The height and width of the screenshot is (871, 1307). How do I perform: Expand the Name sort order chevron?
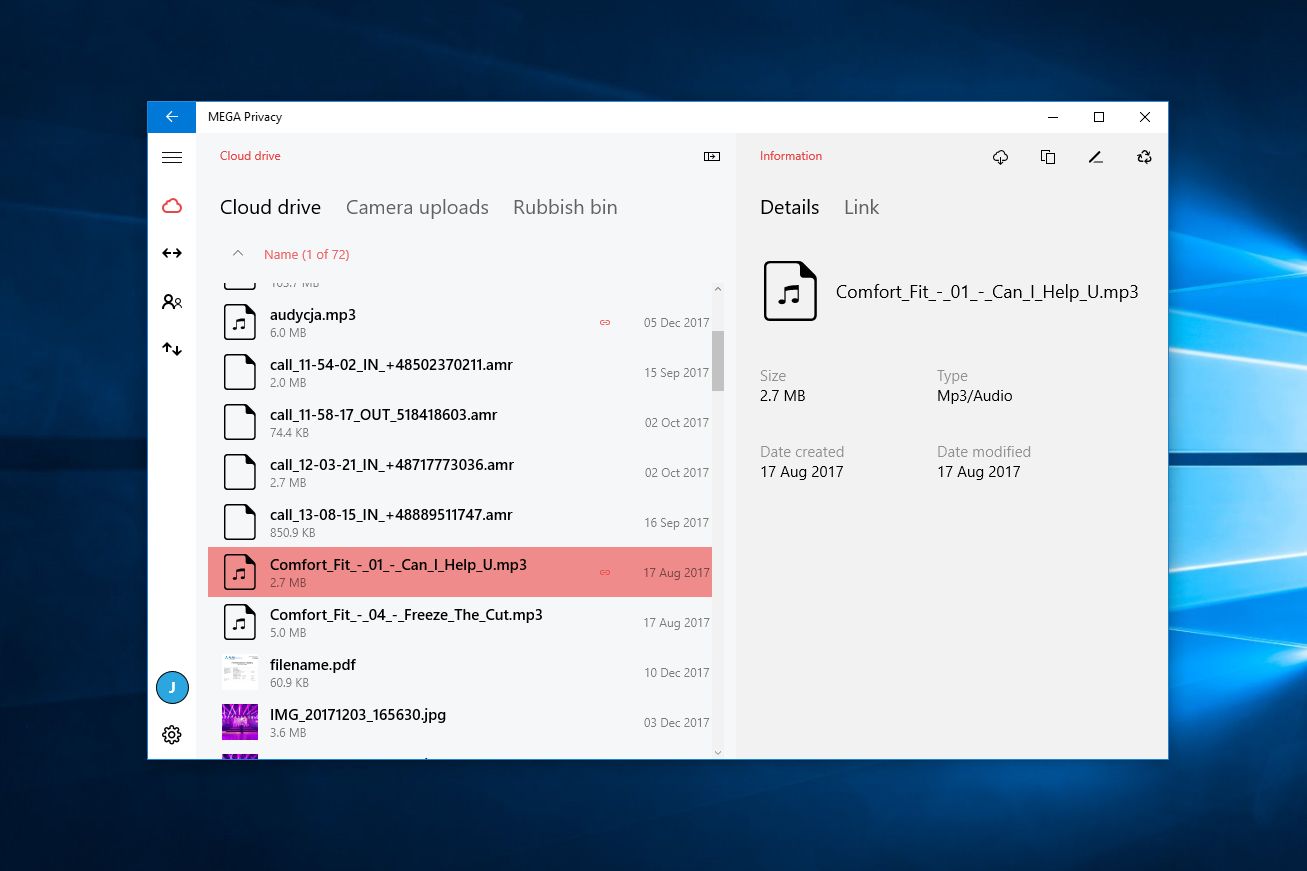tap(238, 254)
